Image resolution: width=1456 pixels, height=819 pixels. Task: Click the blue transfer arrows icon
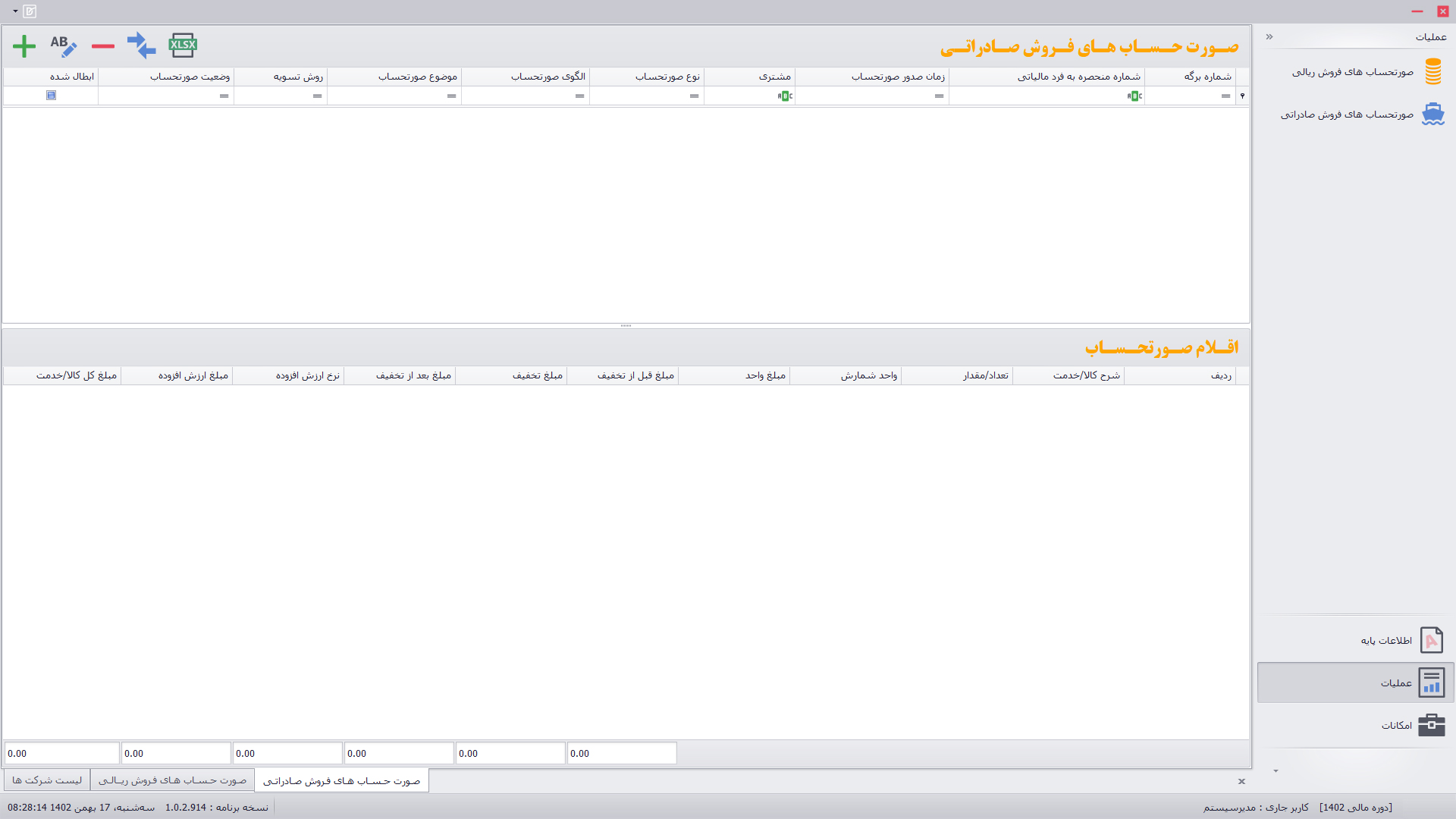[x=141, y=45]
